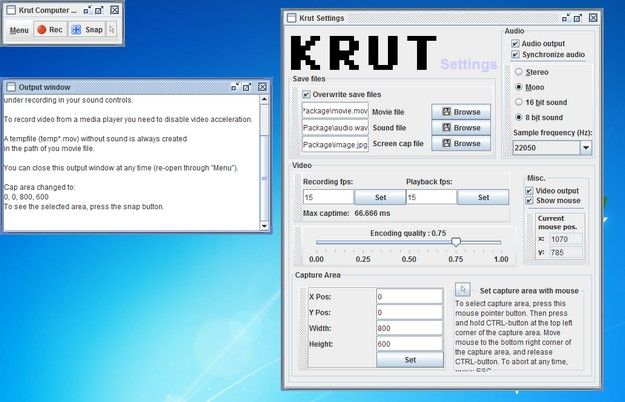Click 'Cap area changed to:' output line

pyautogui.click(x=39, y=187)
